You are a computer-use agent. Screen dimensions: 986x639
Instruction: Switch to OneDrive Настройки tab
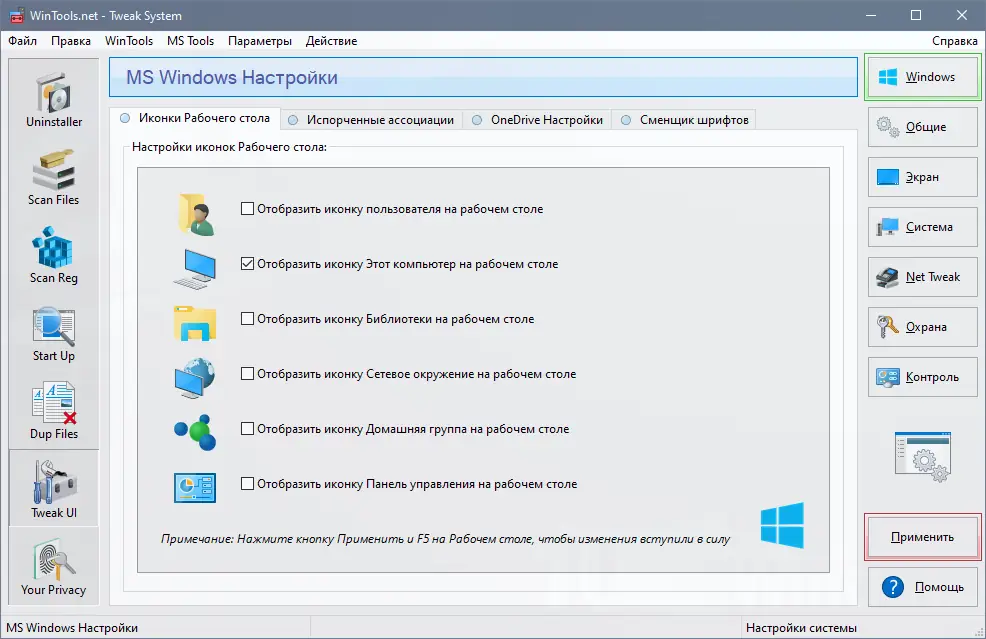point(537,119)
